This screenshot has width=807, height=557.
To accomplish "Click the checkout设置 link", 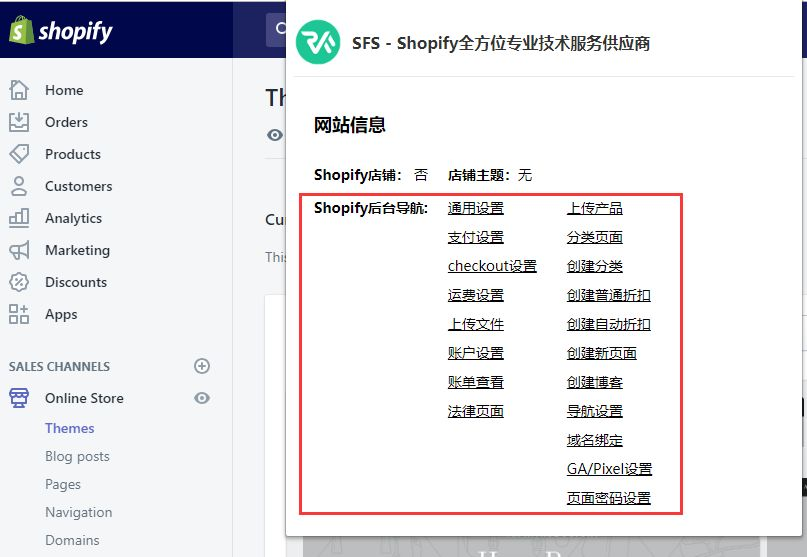I will click(x=492, y=266).
